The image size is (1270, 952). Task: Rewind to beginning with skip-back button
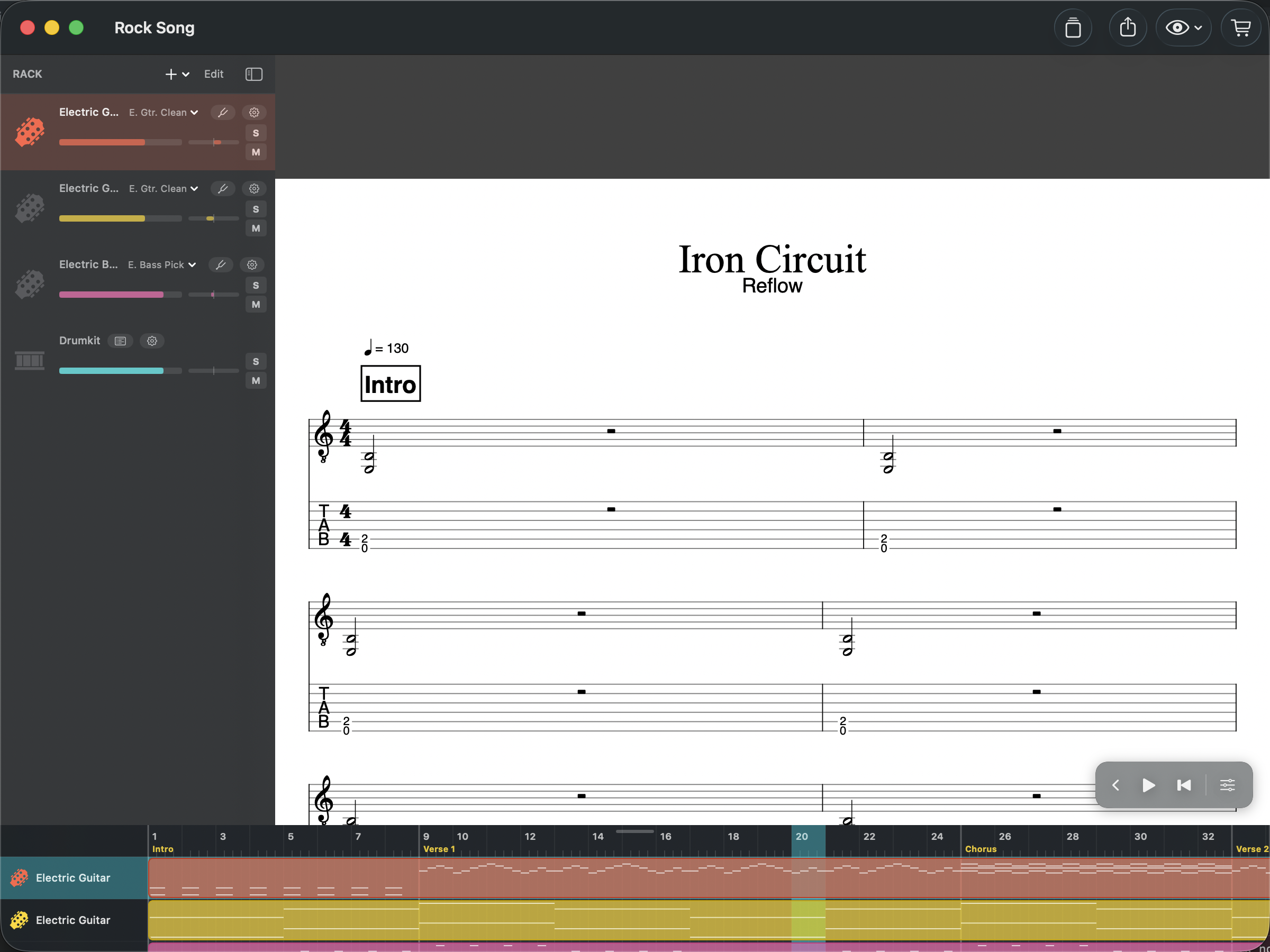pyautogui.click(x=1184, y=785)
